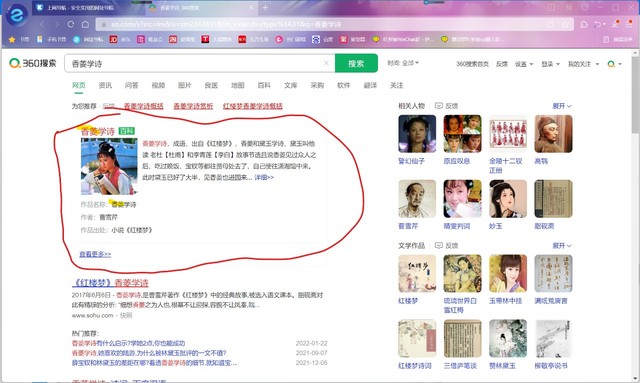Open the 柳敬亭说书 thumbnail
This screenshot has height=383, width=640.
[553, 338]
